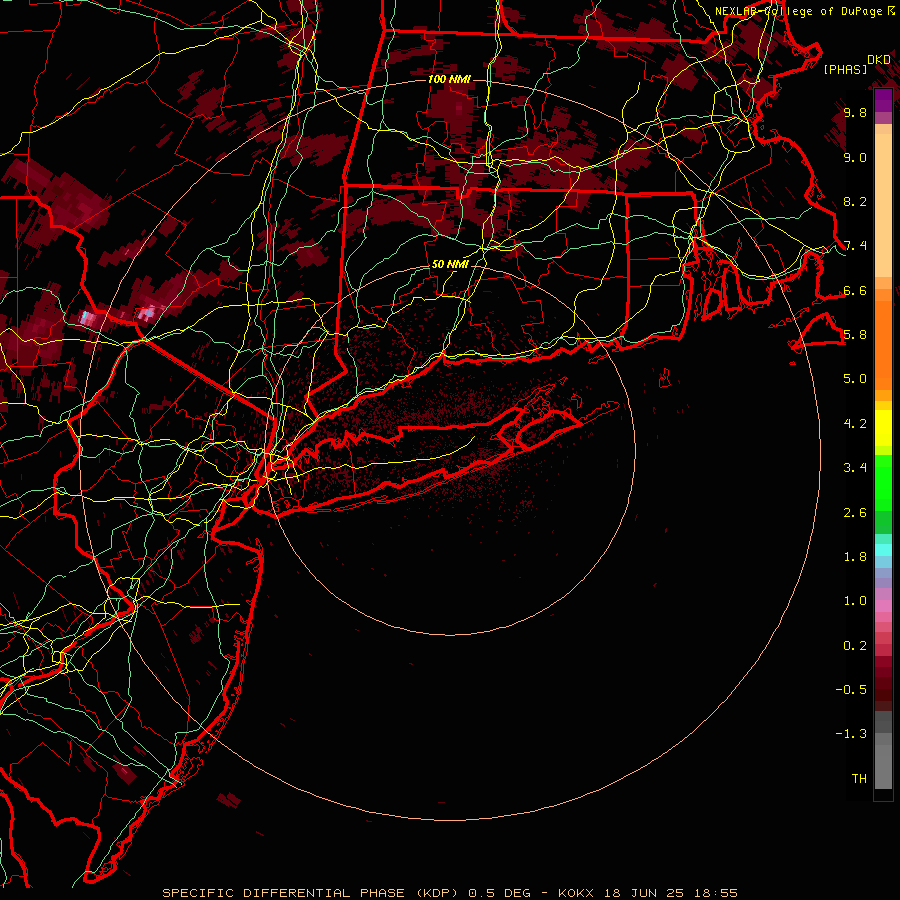Click the 9.0 value on the color scale
The height and width of the screenshot is (900, 900).
(x=855, y=157)
